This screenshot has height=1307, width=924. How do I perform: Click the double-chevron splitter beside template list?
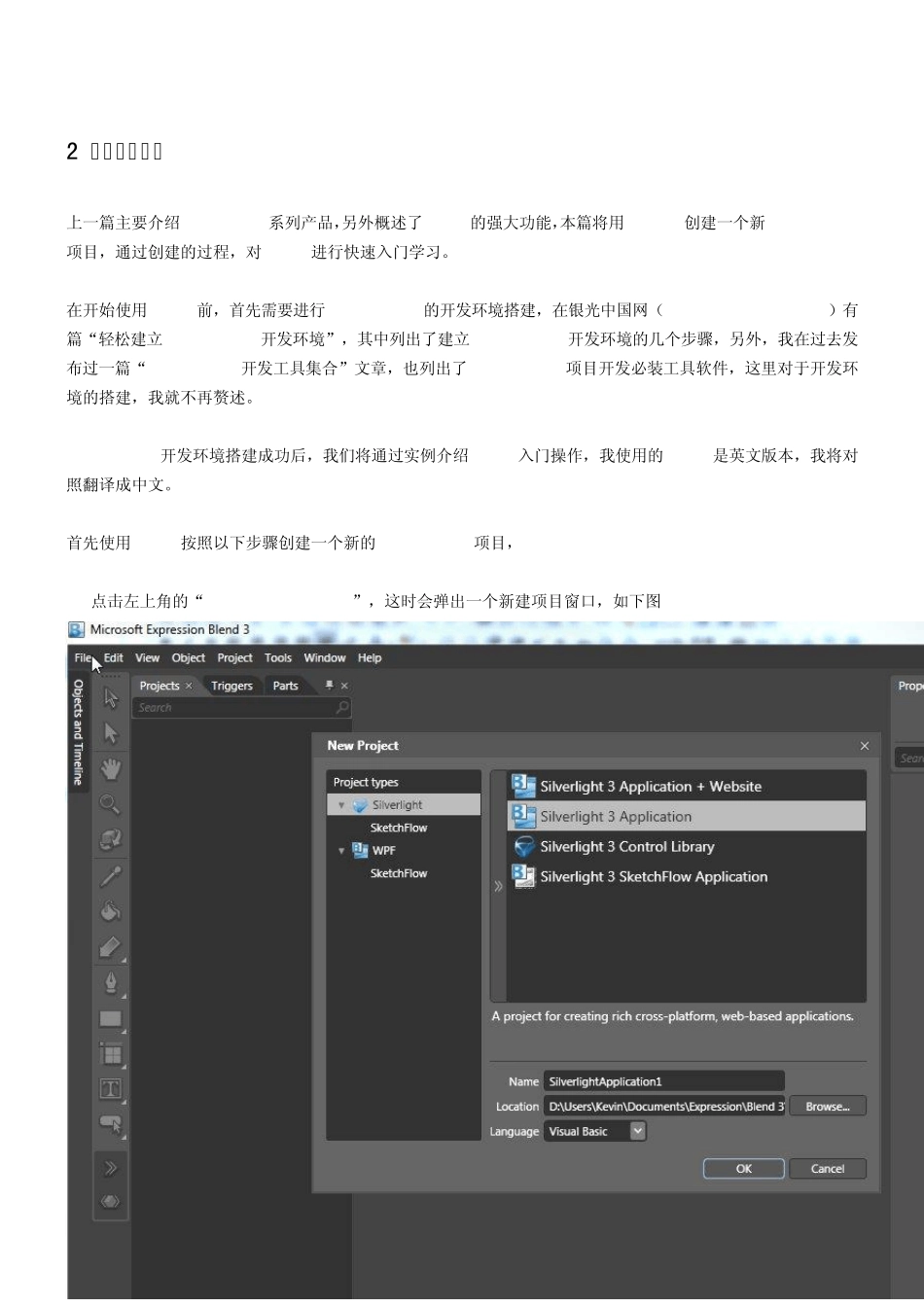point(499,886)
